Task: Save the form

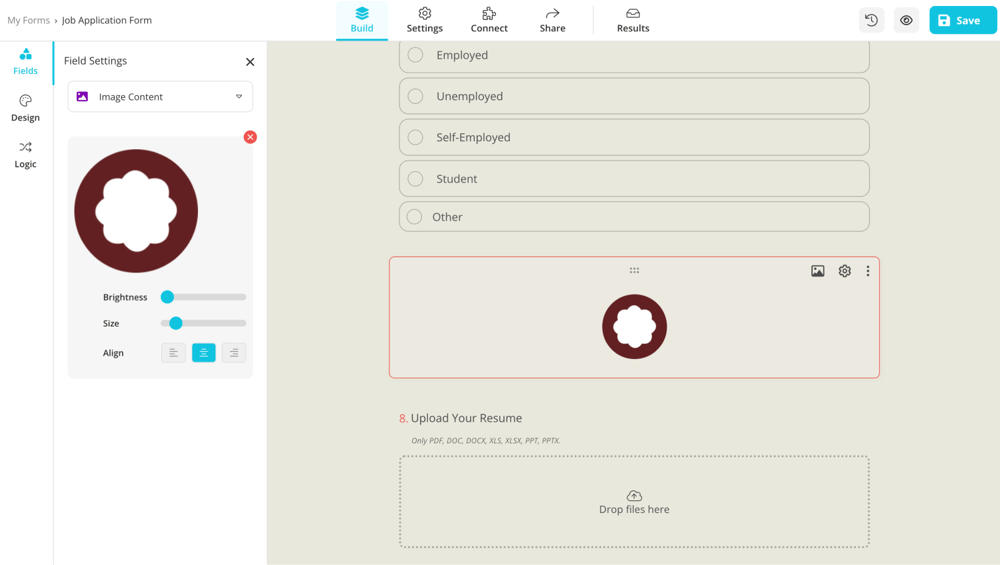Action: (x=962, y=20)
